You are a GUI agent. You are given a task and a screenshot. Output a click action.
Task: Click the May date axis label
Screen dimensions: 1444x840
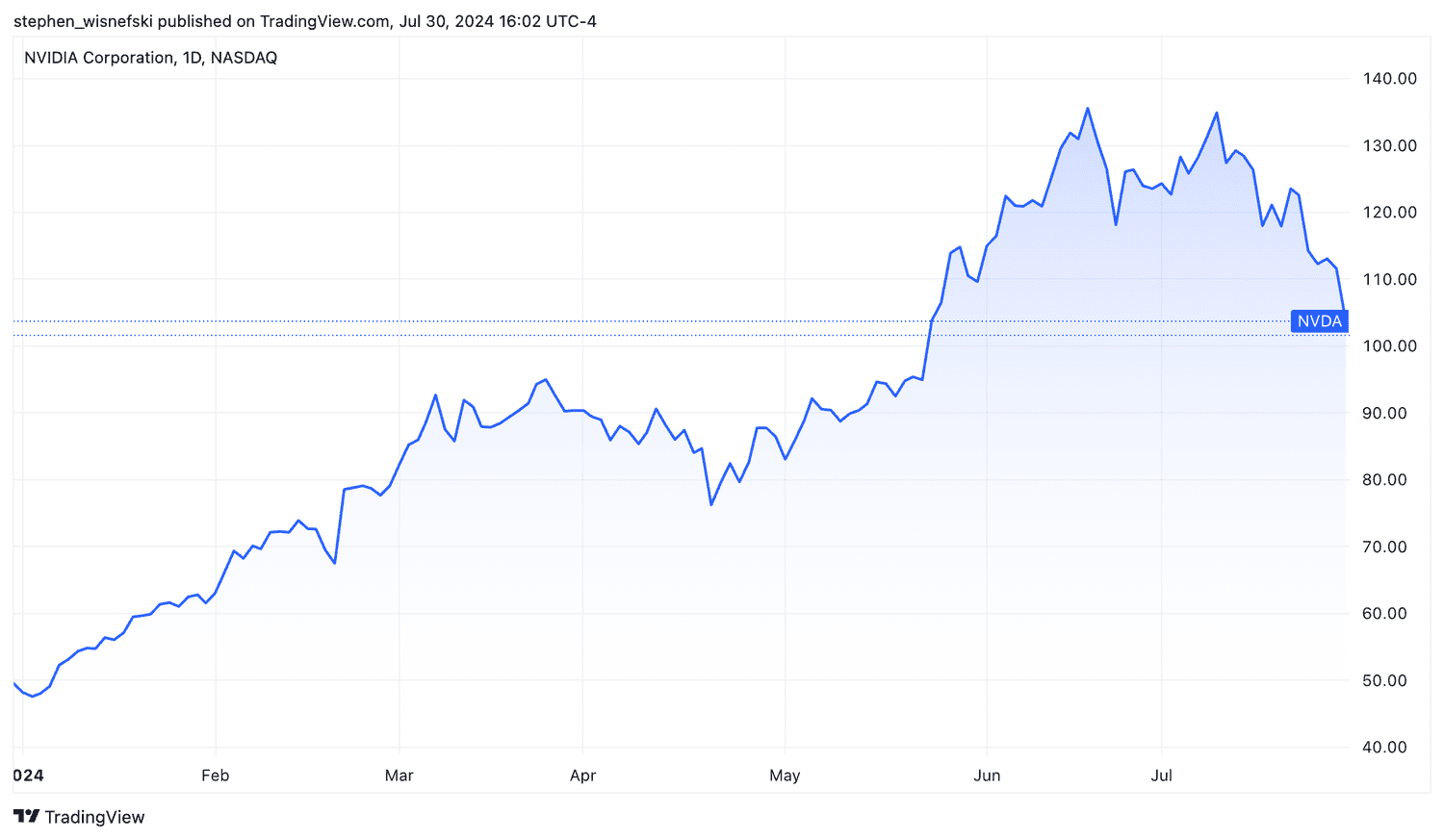pyautogui.click(x=785, y=776)
